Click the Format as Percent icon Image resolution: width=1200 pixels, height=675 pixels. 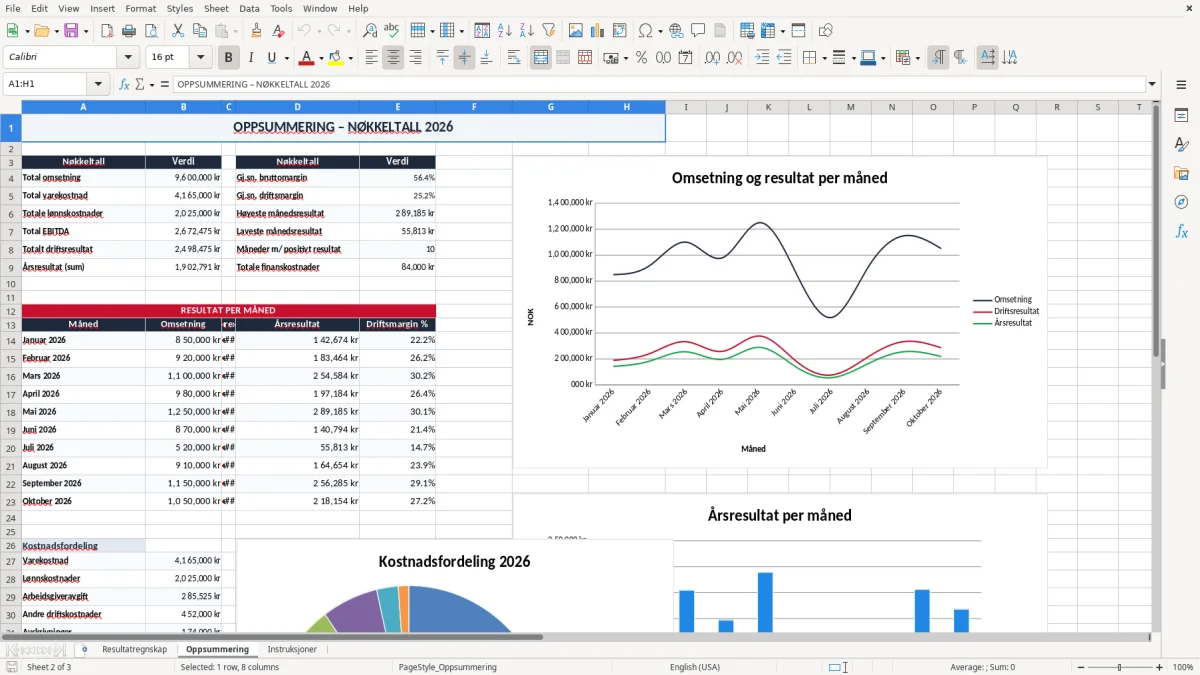point(641,58)
